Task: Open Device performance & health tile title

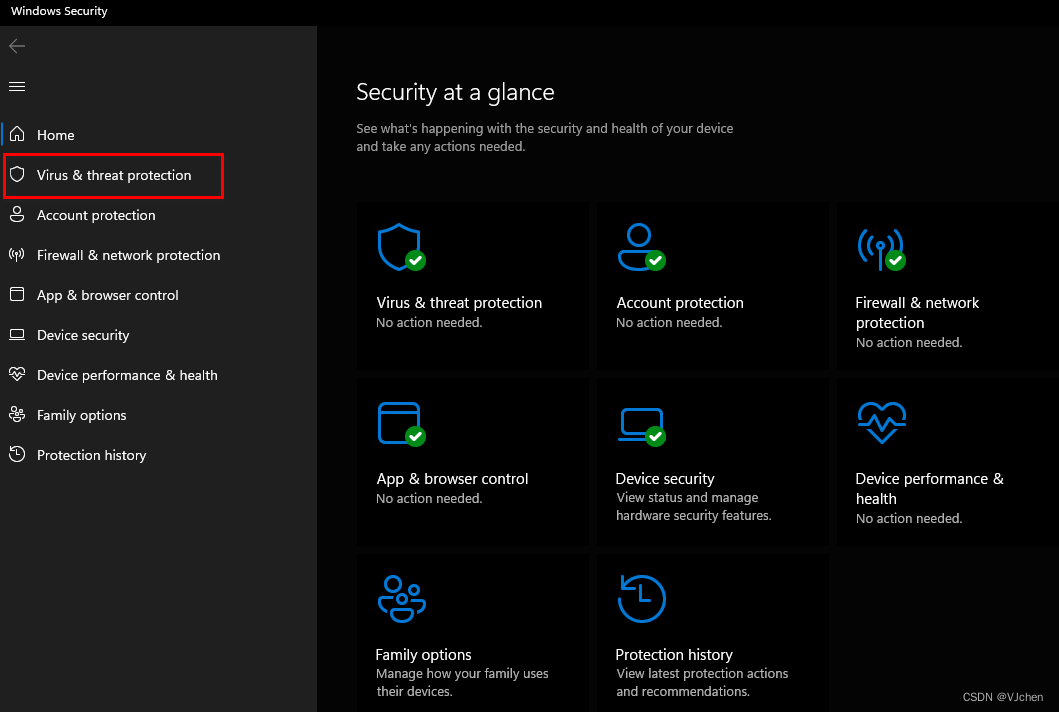Action: [929, 488]
